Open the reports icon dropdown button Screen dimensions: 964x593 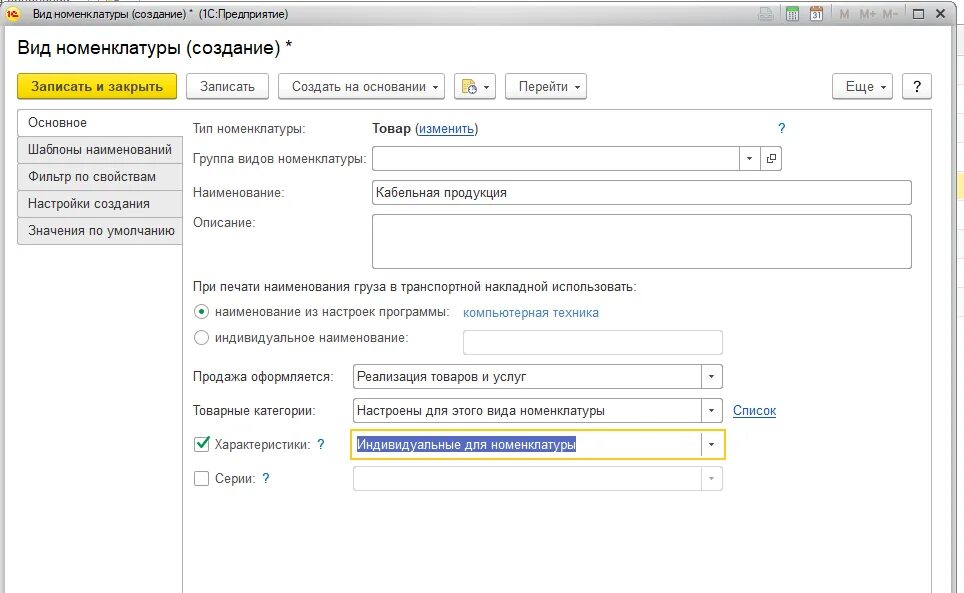[x=475, y=87]
